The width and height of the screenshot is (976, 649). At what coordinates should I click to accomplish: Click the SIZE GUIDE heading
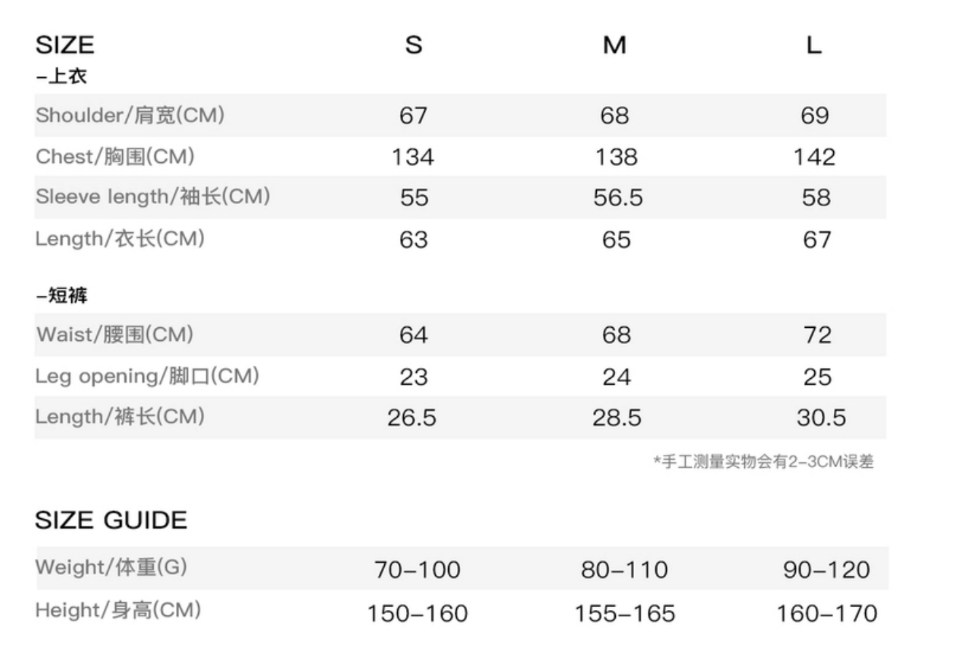click(111, 520)
